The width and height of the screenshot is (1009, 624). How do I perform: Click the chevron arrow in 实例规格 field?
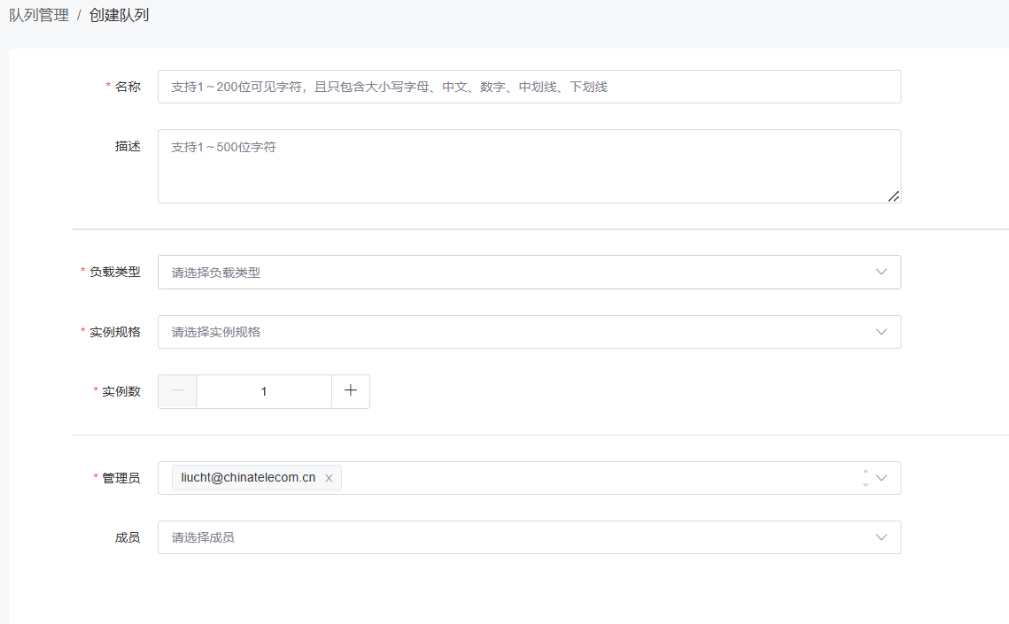(881, 332)
